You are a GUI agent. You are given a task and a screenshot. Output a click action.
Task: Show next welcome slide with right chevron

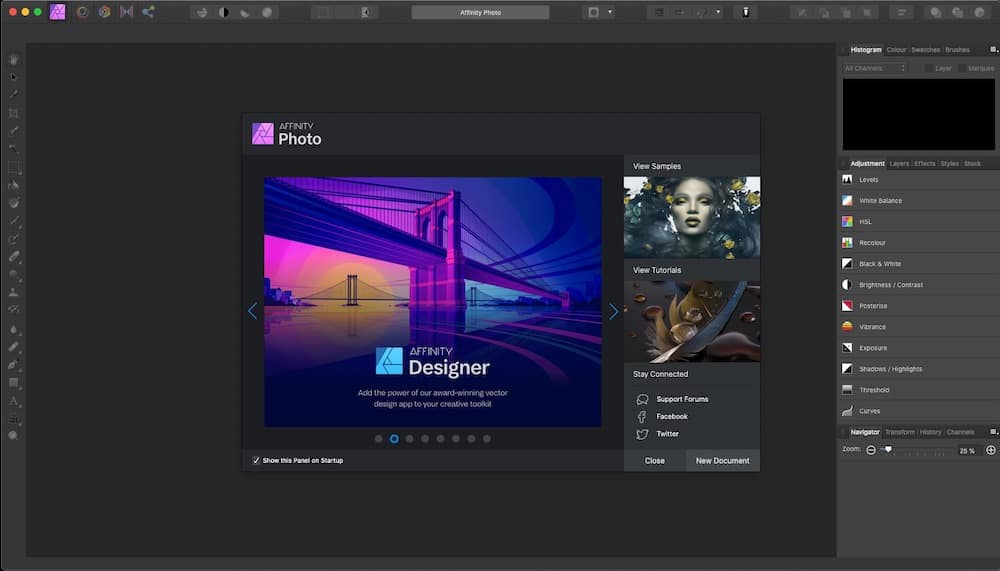coord(614,311)
